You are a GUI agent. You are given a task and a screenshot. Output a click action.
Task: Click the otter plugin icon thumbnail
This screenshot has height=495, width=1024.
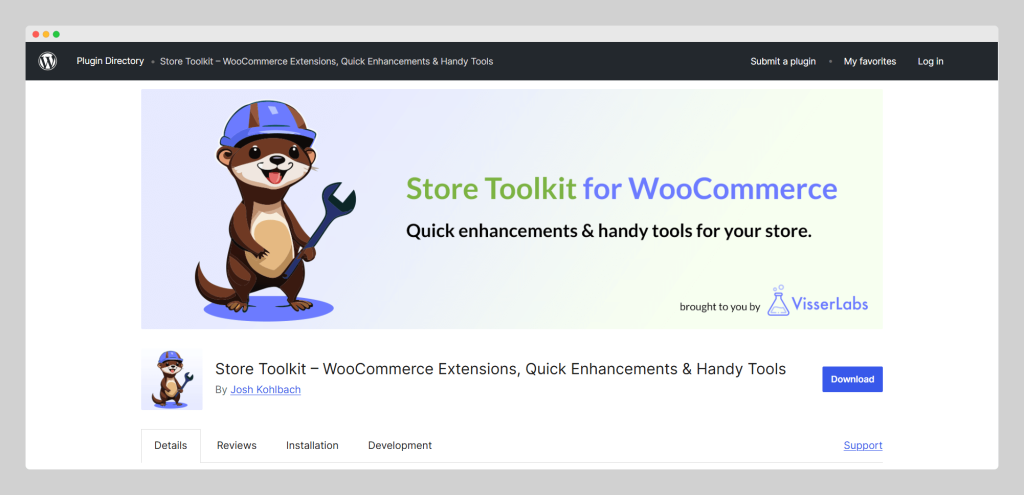pyautogui.click(x=172, y=379)
